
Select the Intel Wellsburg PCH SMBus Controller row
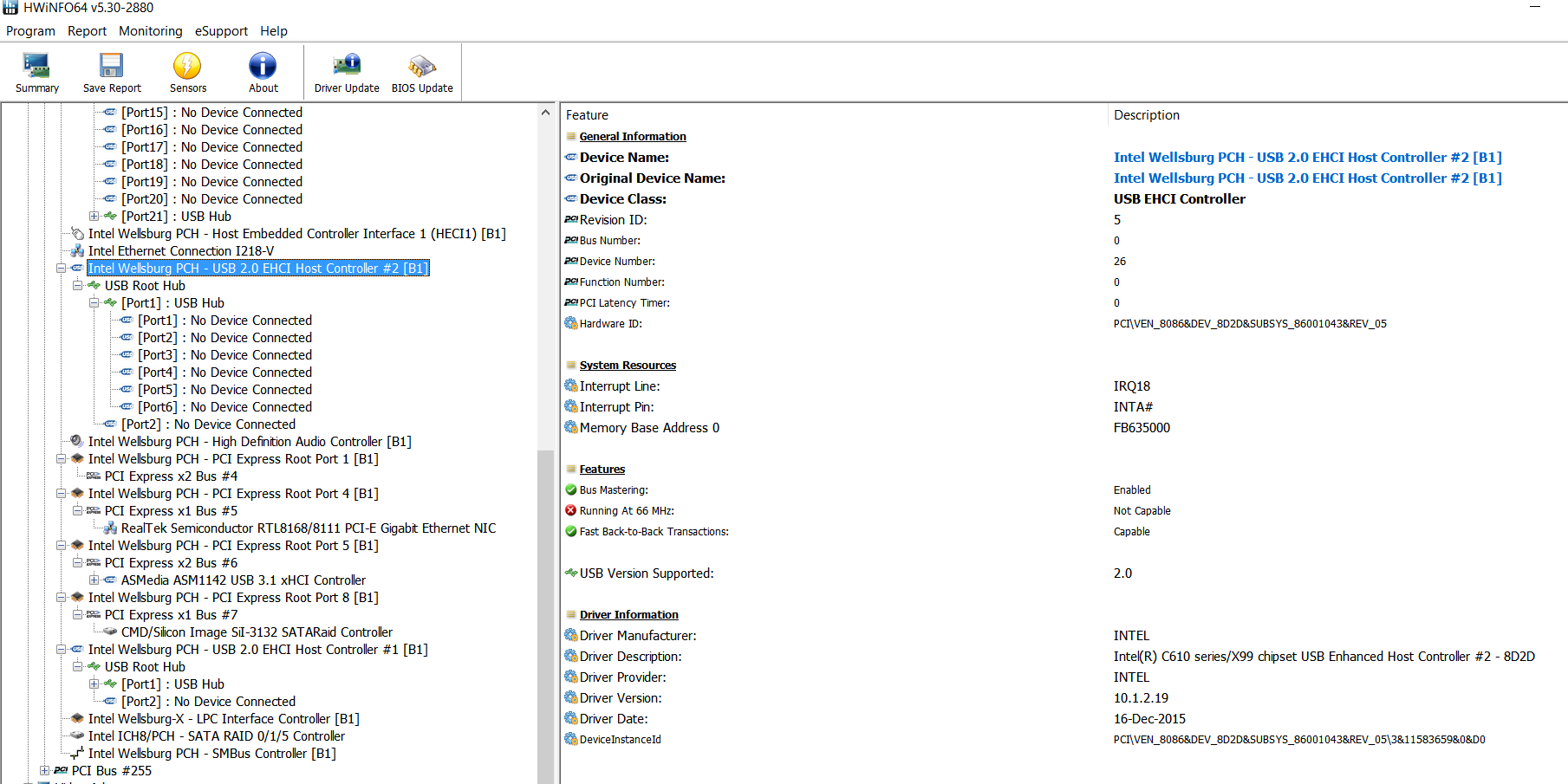click(x=212, y=753)
